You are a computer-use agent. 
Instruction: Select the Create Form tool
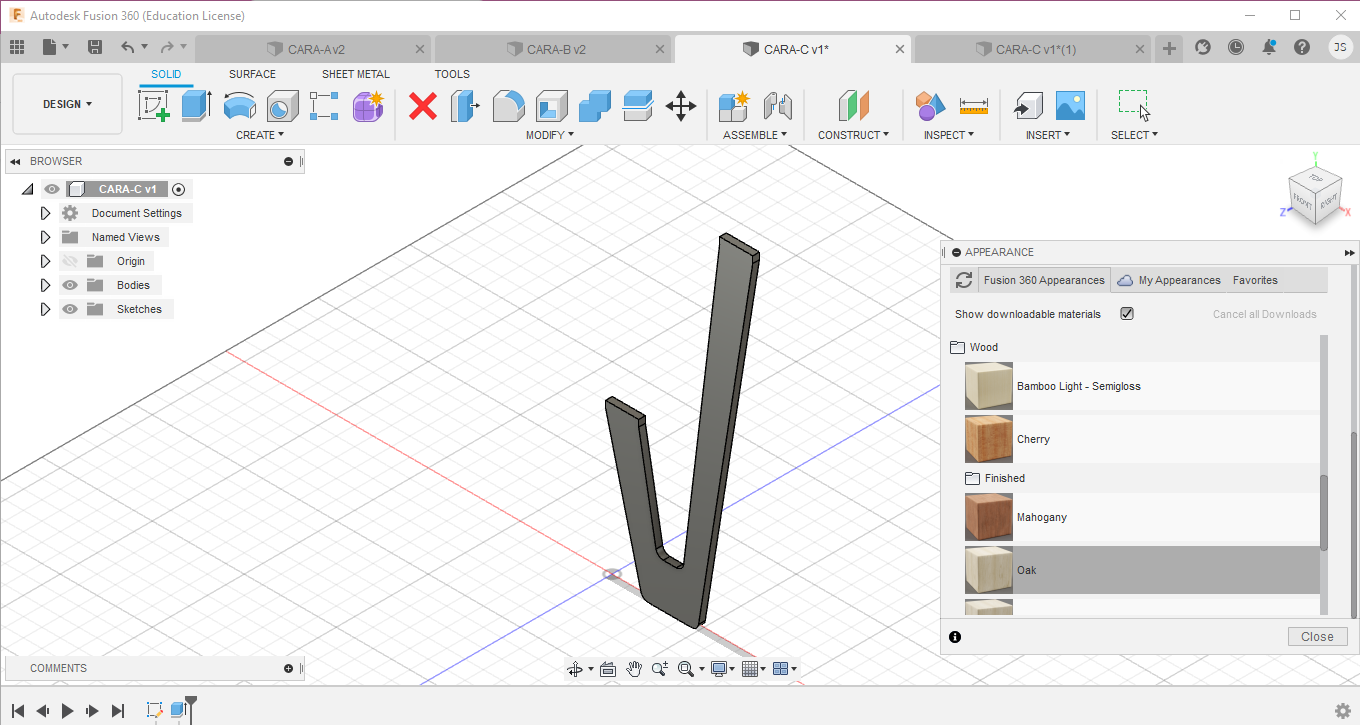(x=368, y=105)
